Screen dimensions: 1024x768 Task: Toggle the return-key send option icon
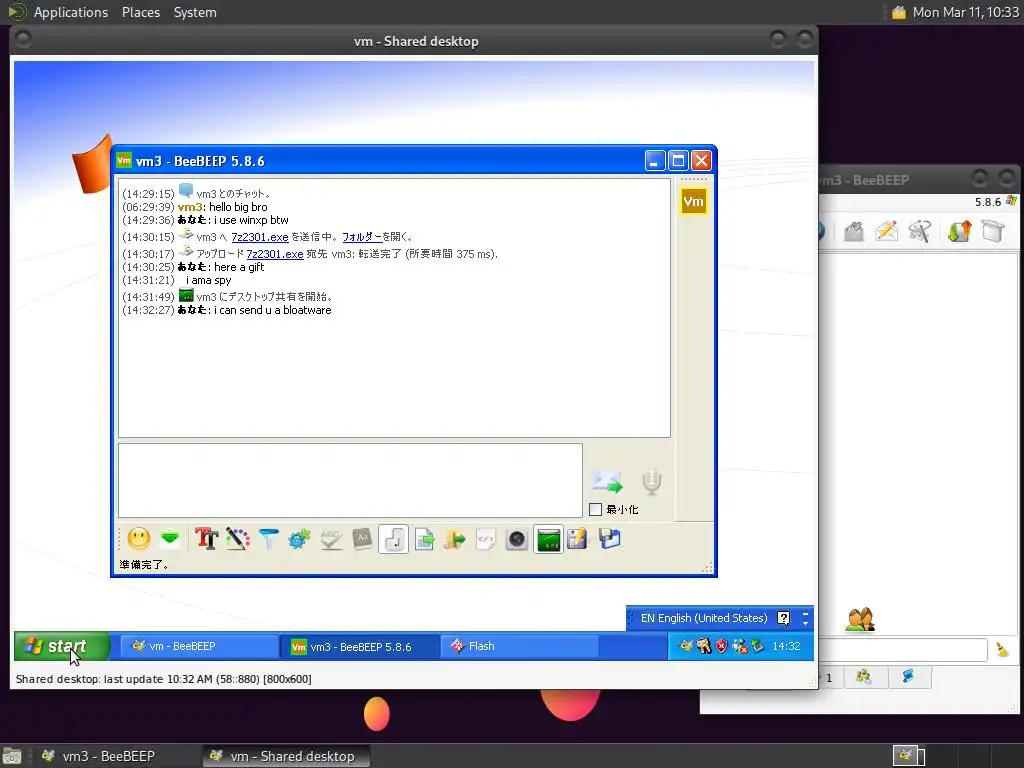pyautogui.click(x=393, y=539)
